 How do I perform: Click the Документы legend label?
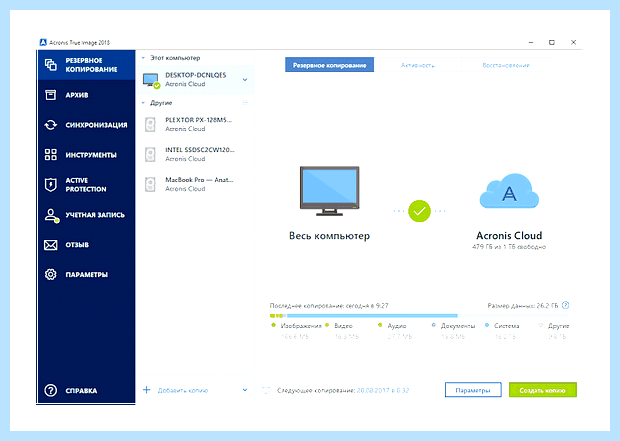click(x=458, y=326)
